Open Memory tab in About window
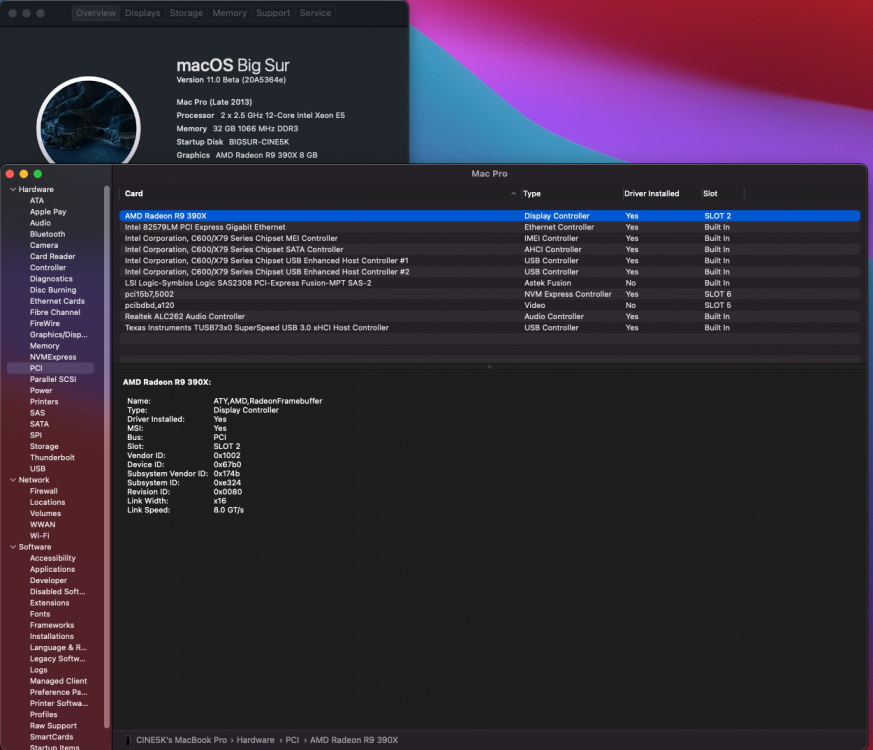The width and height of the screenshot is (873, 750). (x=229, y=13)
